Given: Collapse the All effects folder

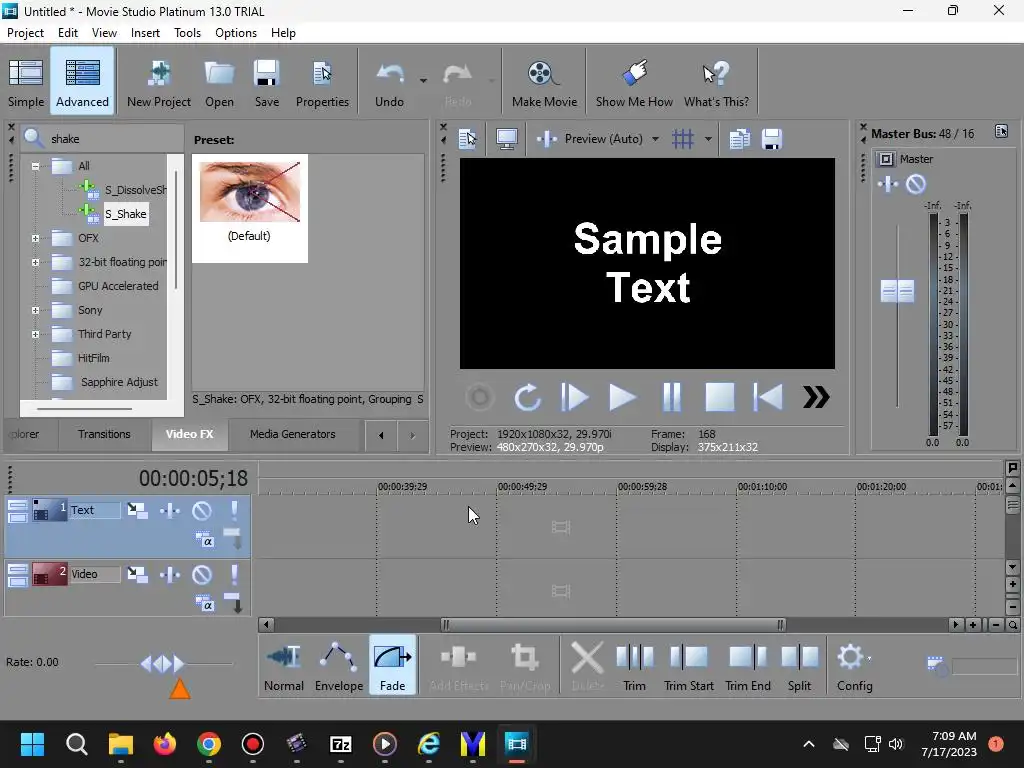Looking at the screenshot, I should tap(35, 166).
